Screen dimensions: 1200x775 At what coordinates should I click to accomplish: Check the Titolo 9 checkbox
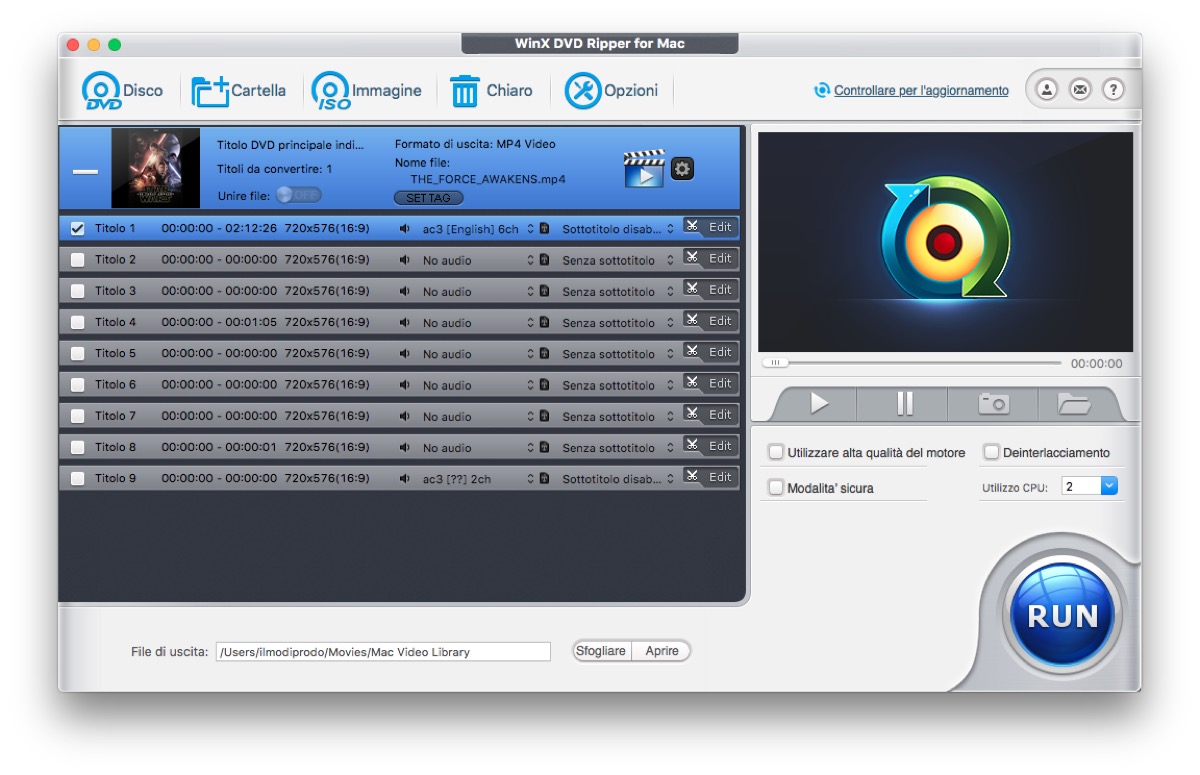[77, 479]
